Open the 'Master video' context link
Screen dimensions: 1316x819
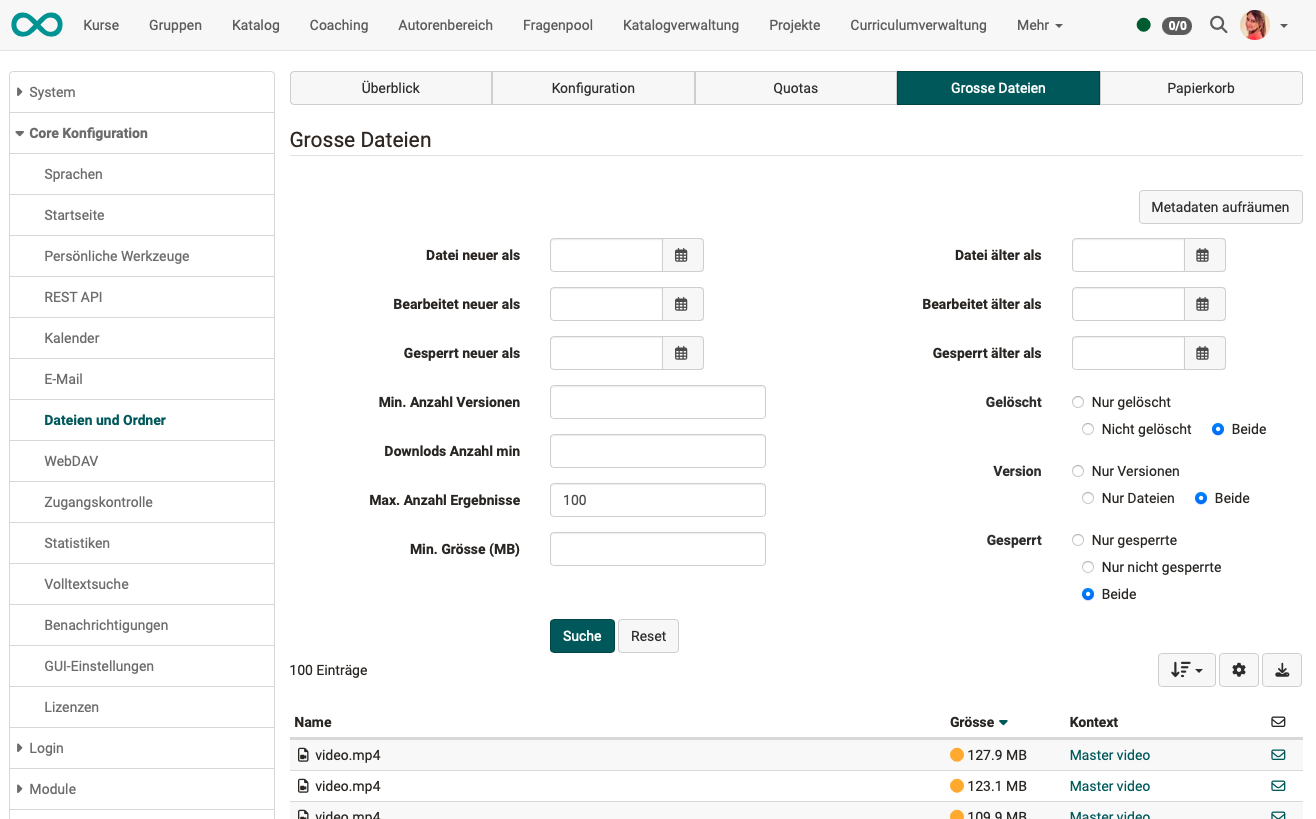coord(1109,755)
